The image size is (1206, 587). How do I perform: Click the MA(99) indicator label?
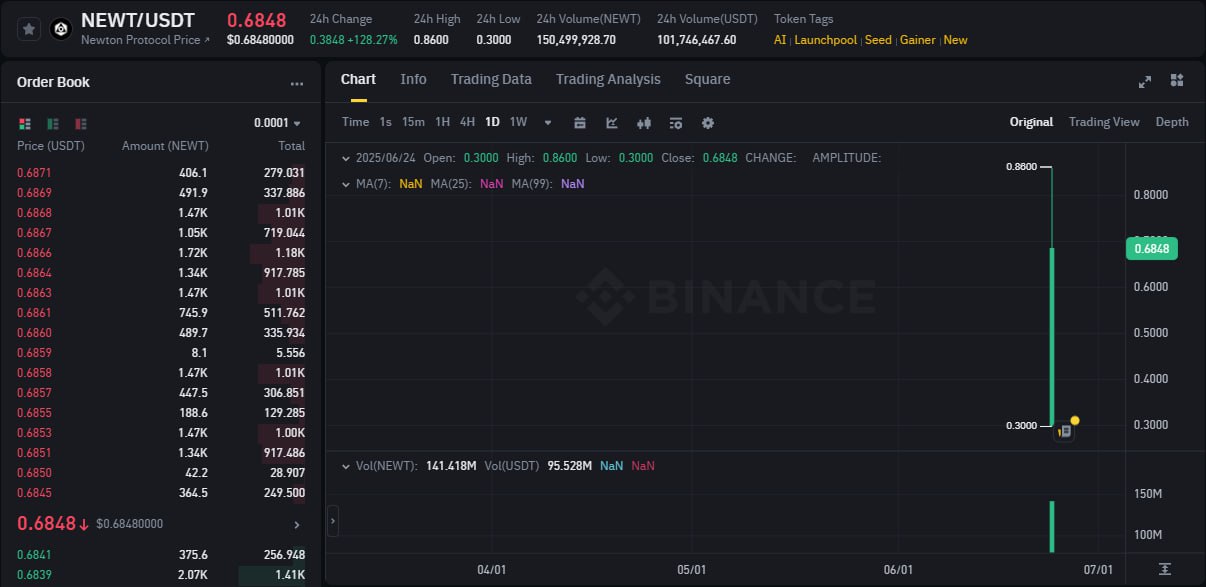(533, 184)
